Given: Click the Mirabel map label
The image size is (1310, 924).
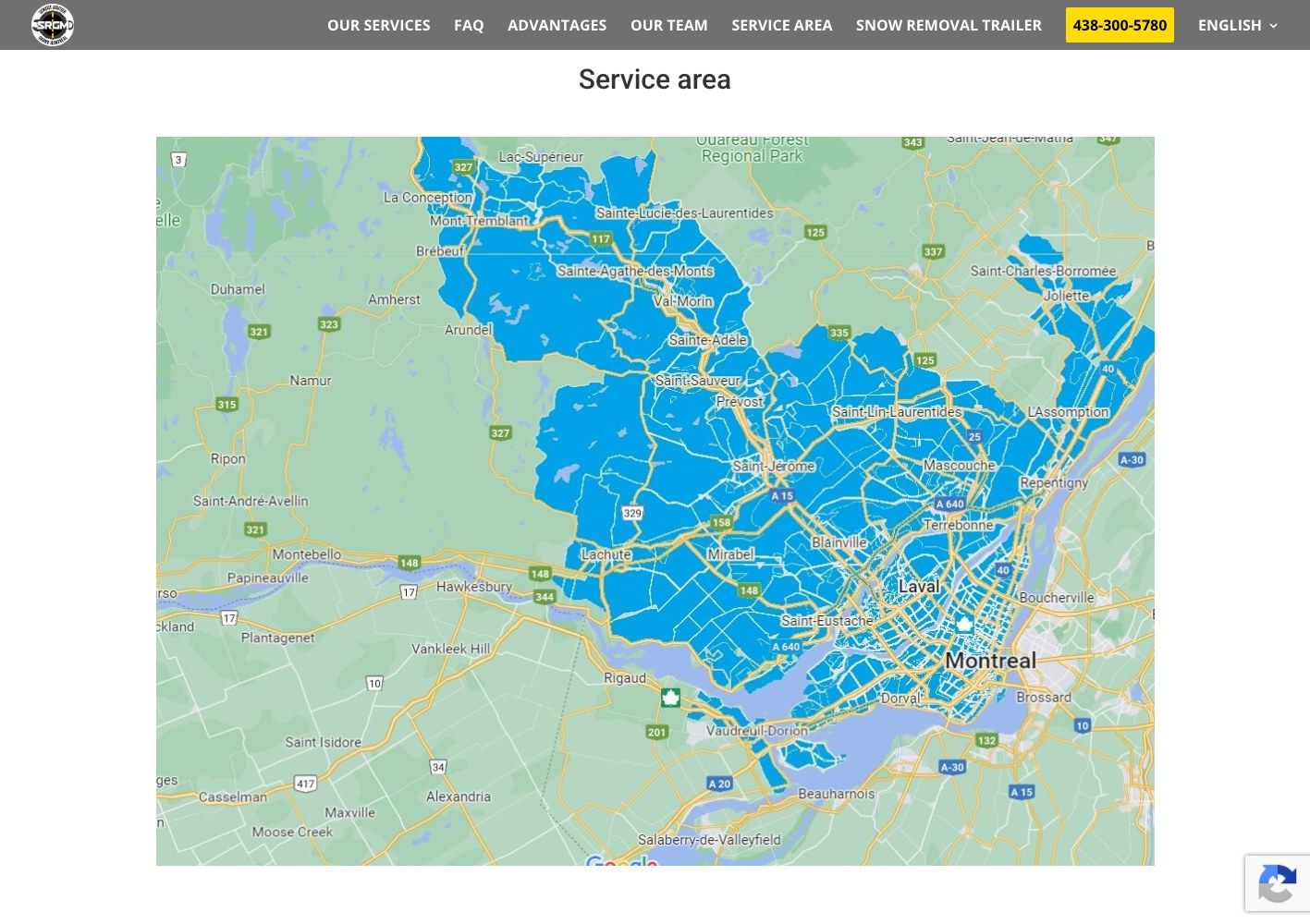Looking at the screenshot, I should [730, 554].
